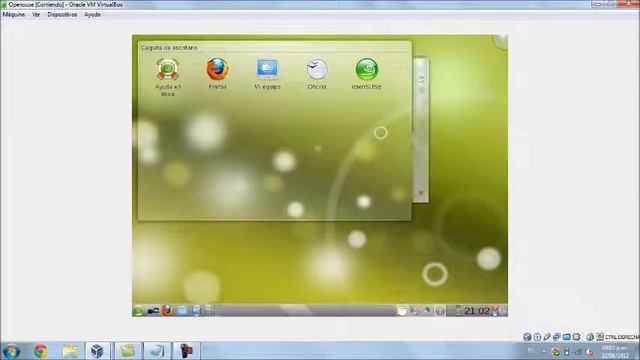Open the KDE application launcher menu
Screen dimensions: 640x360
point(138,311)
